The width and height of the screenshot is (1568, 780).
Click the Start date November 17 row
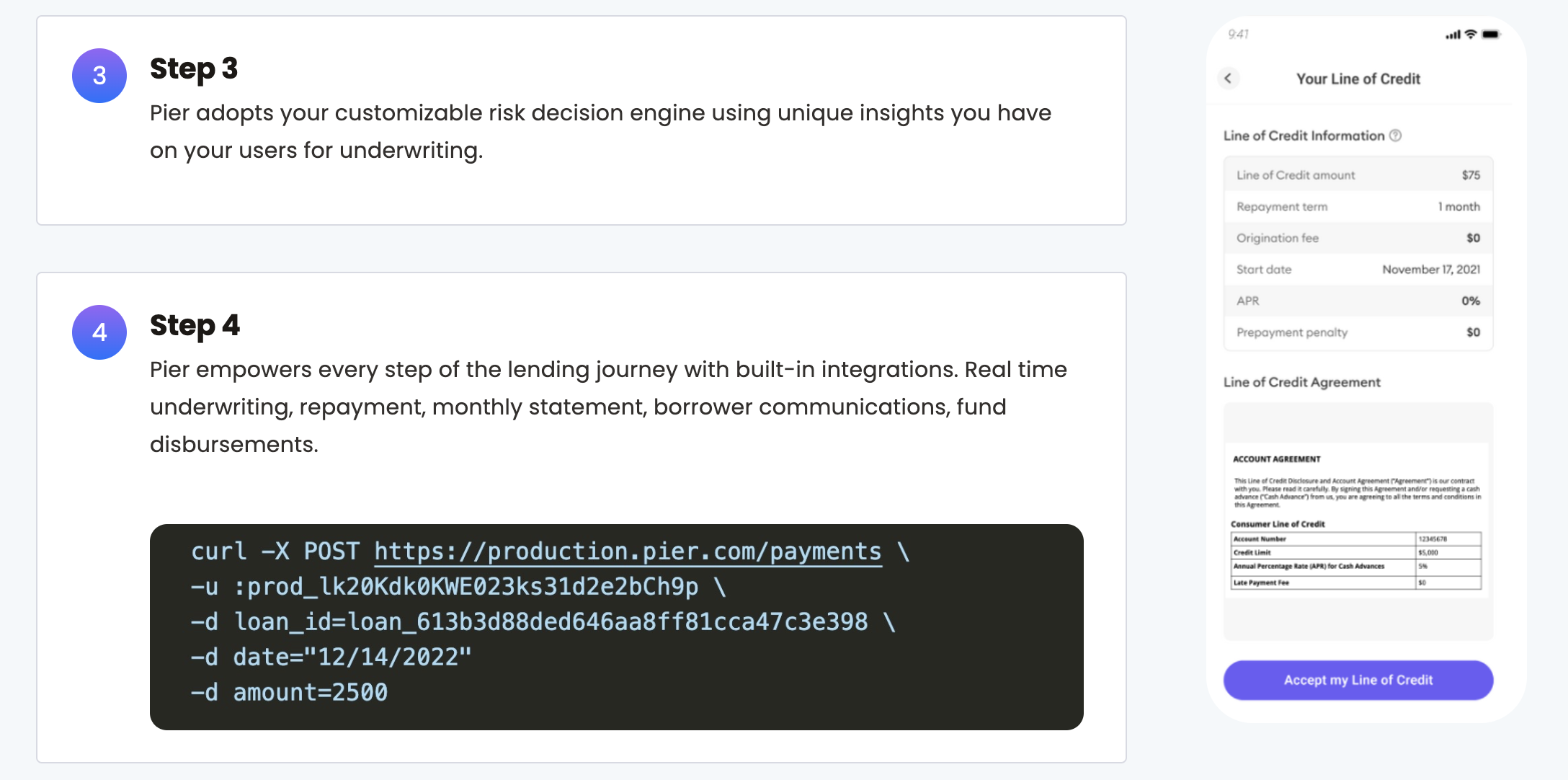coord(1358,270)
